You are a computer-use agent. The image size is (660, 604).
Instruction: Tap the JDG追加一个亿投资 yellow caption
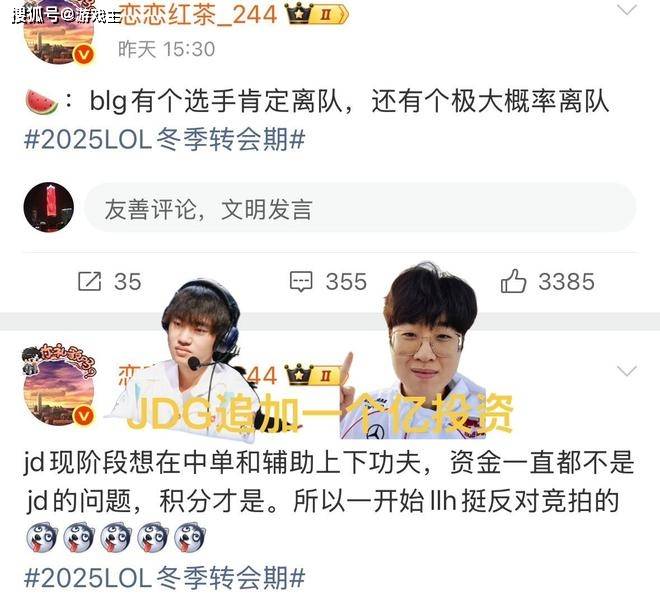tap(320, 413)
